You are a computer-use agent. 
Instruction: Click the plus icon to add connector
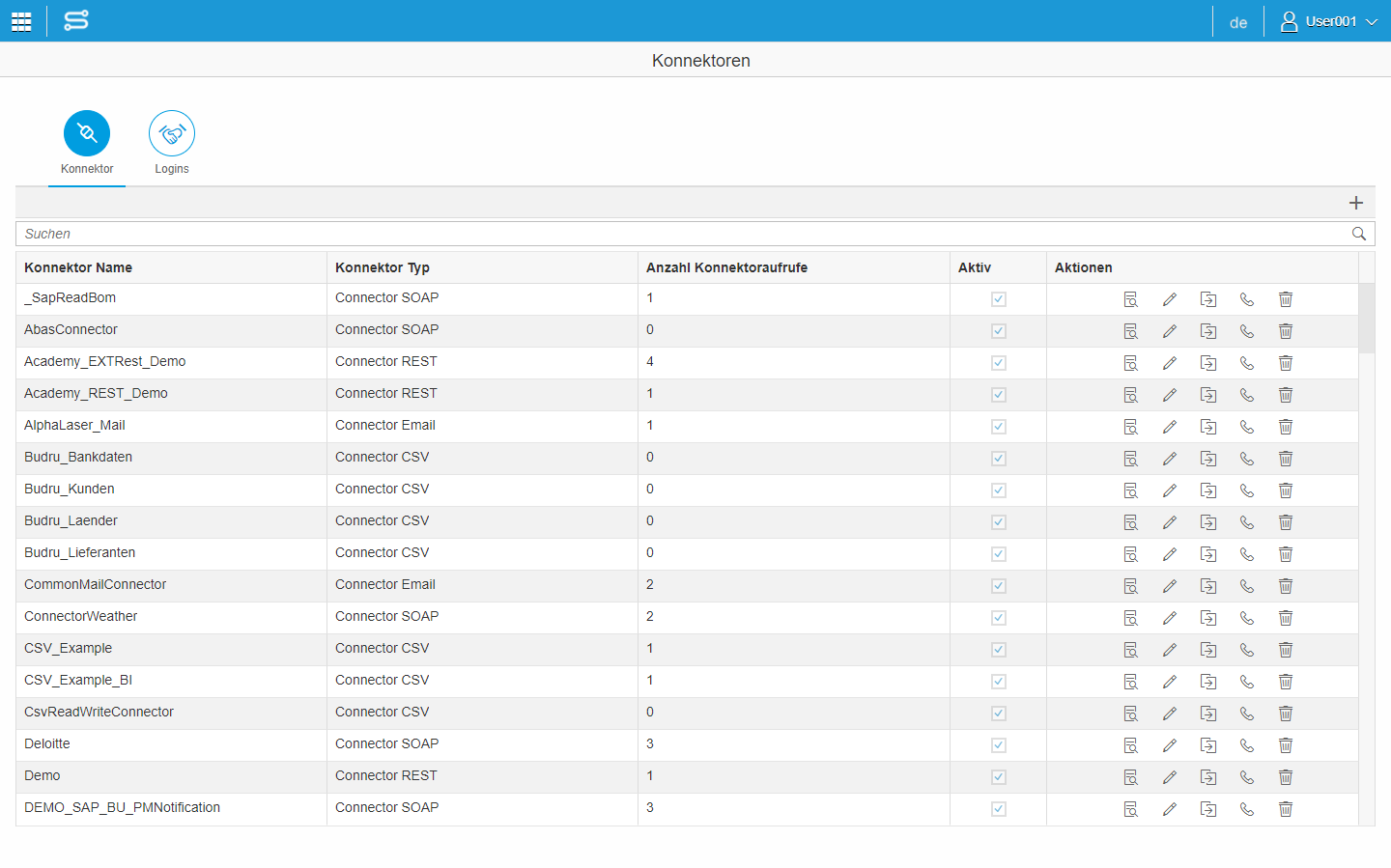pyautogui.click(x=1355, y=203)
